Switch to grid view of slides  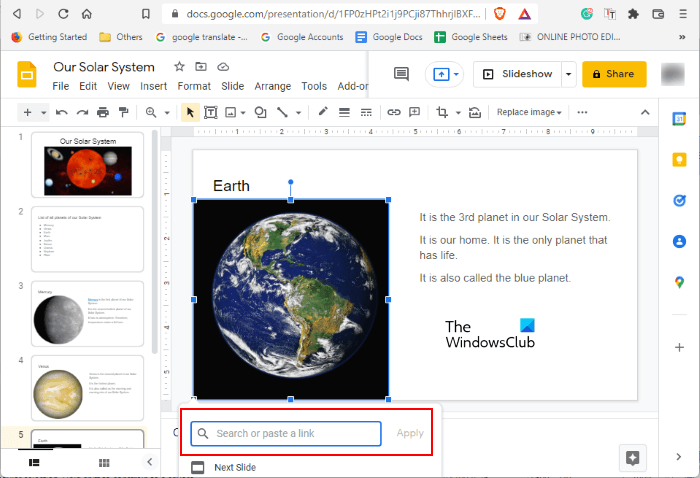click(104, 462)
